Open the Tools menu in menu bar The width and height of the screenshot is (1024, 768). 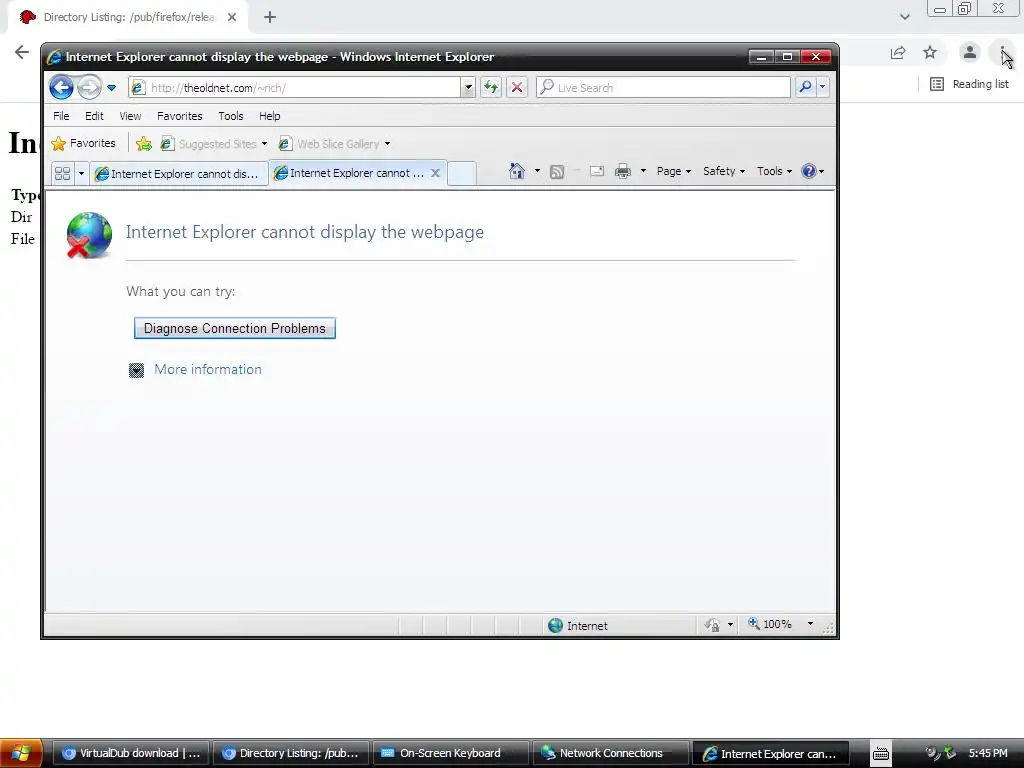coord(231,116)
